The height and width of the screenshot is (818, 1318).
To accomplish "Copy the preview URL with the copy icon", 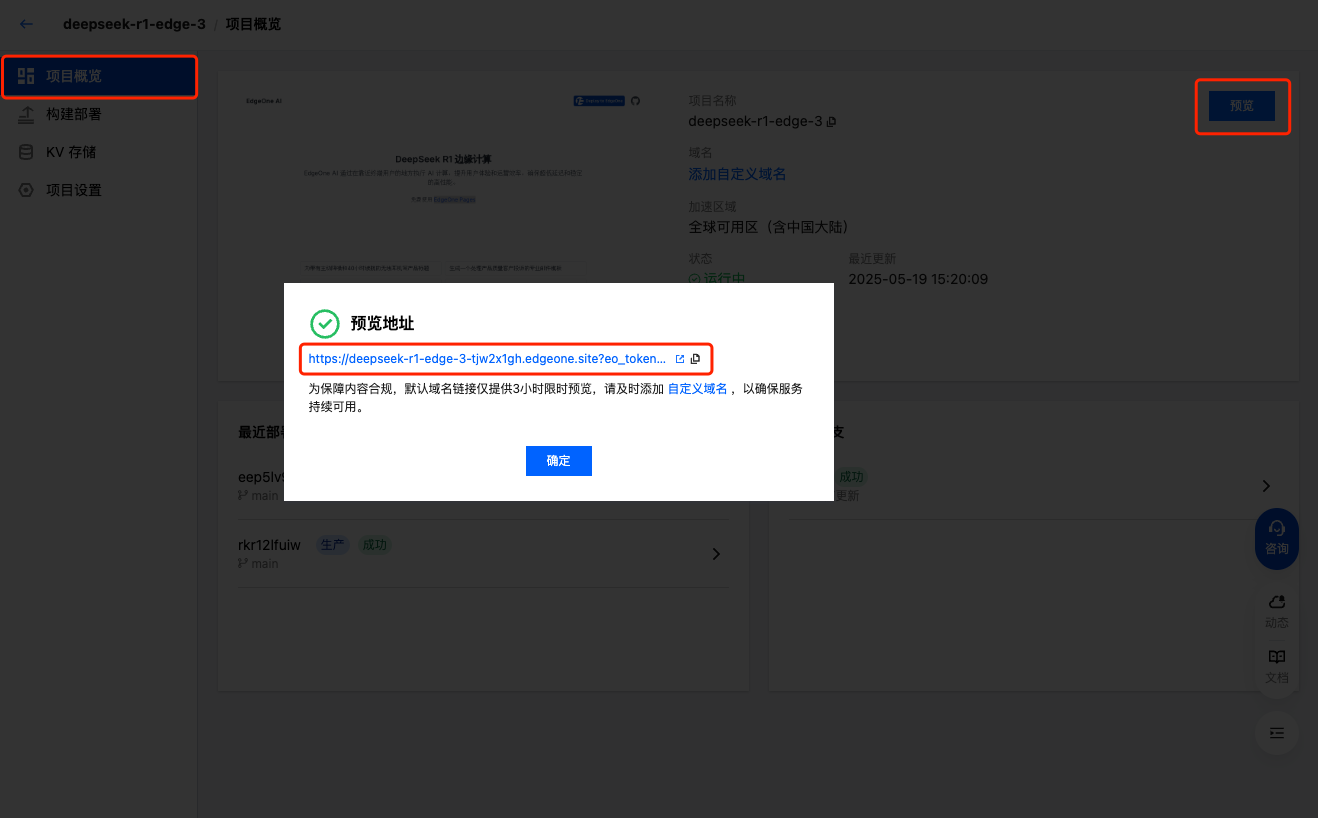I will [x=696, y=359].
